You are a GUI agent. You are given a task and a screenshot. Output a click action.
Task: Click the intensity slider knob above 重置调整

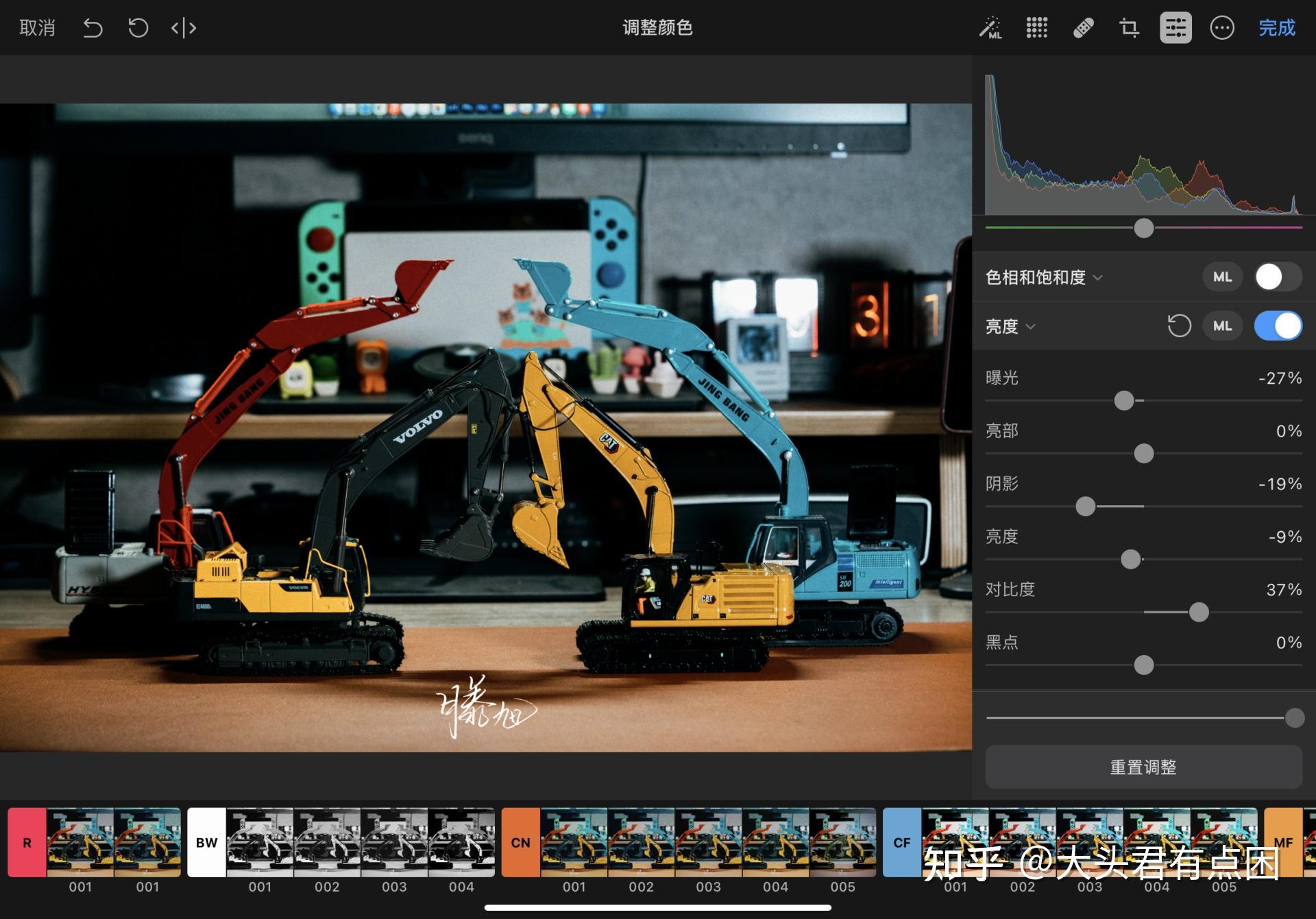click(x=1295, y=718)
